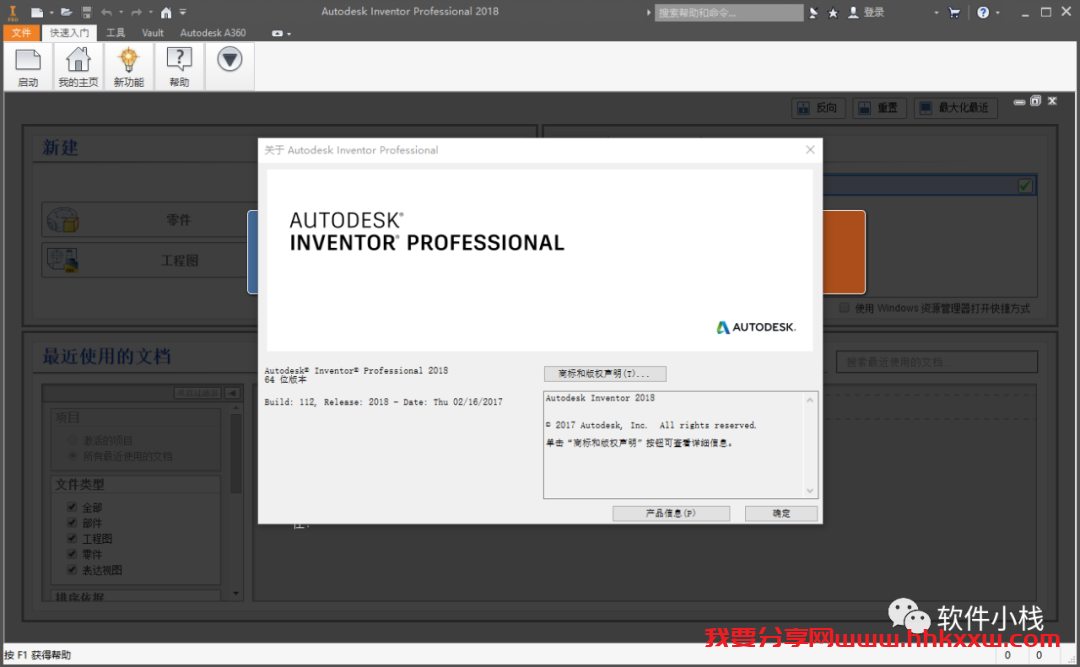
Task: Open the customize quick access toolbar dropdown
Action: pyautogui.click(x=183, y=12)
